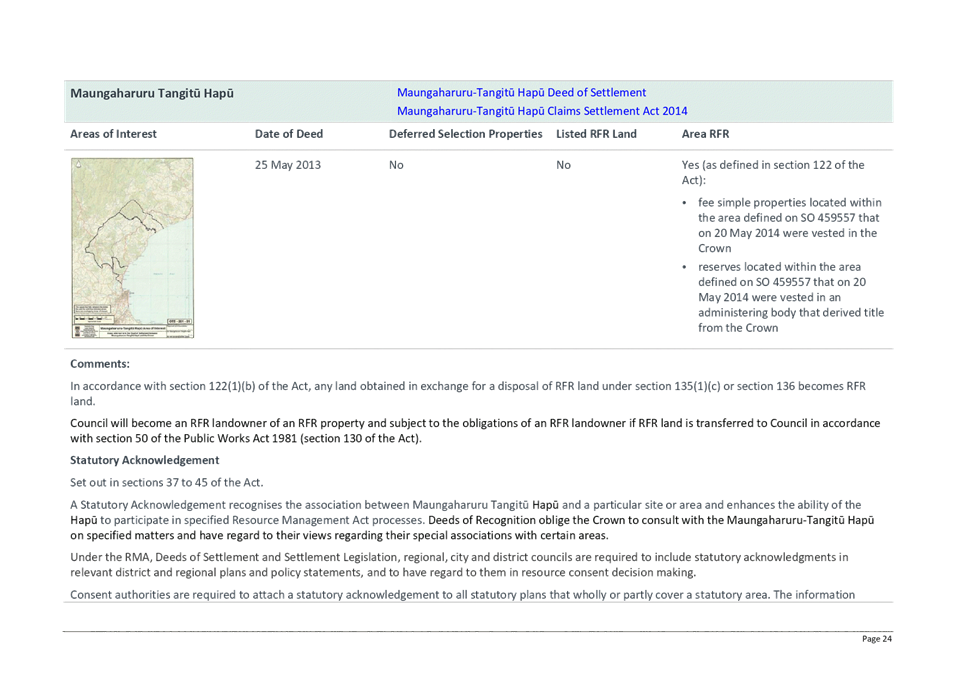The image size is (956, 676).
Task: Open the Claims Settlement Act 2014 link
Action: pos(542,111)
